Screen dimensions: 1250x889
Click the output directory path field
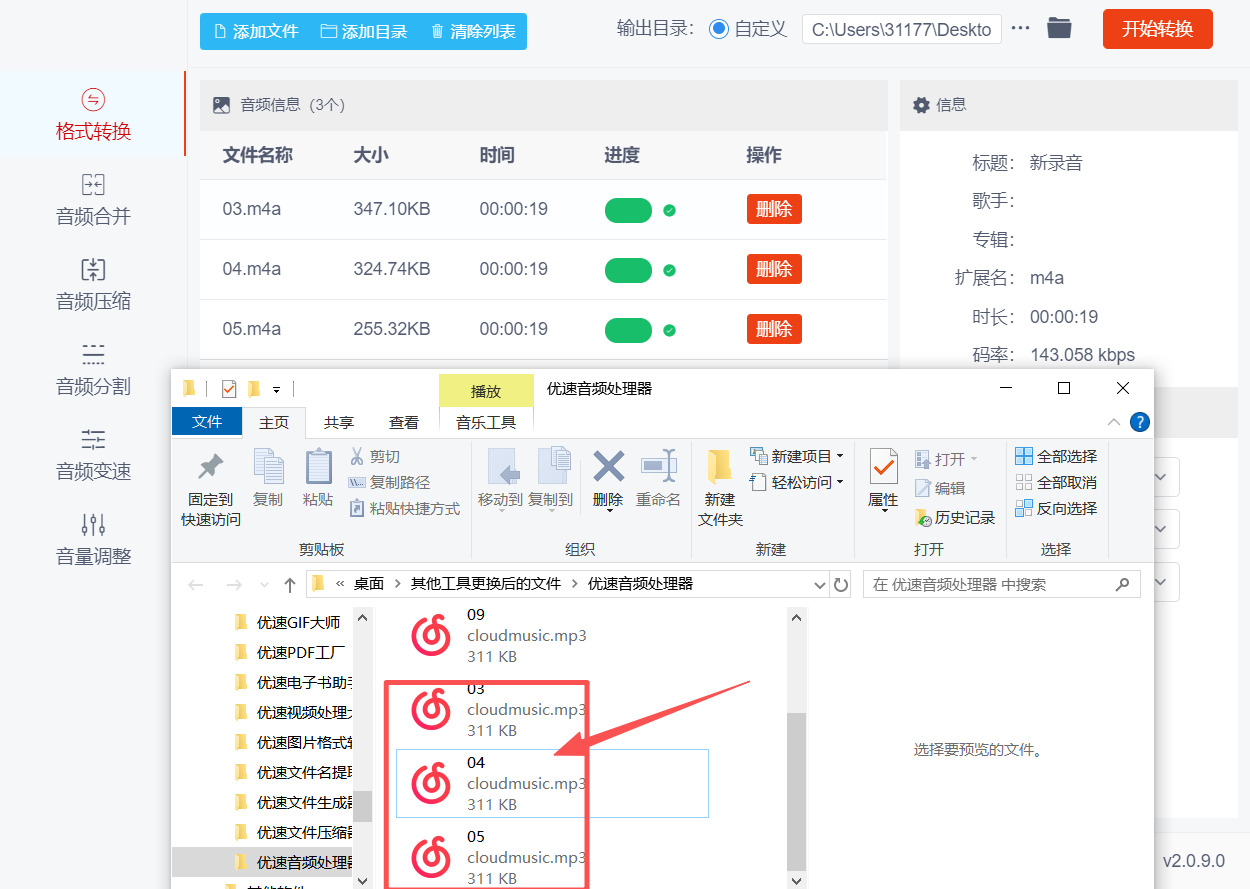tap(901, 29)
